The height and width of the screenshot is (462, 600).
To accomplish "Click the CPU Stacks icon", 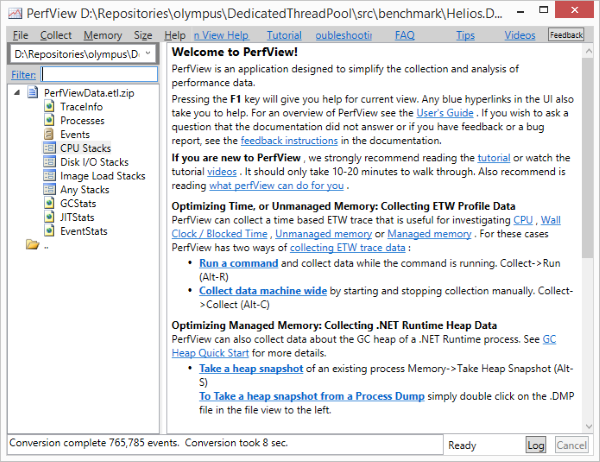I will [x=50, y=148].
